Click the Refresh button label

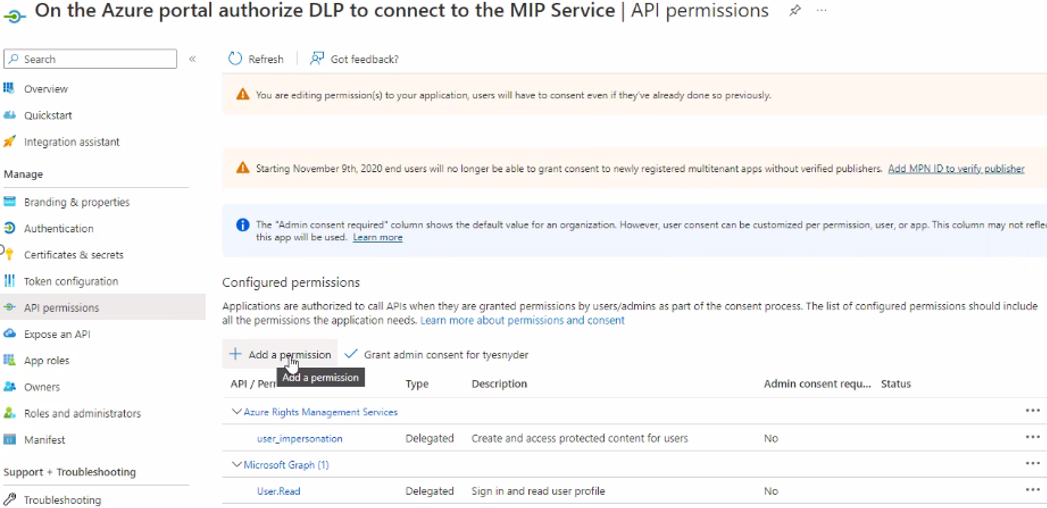pos(266,59)
